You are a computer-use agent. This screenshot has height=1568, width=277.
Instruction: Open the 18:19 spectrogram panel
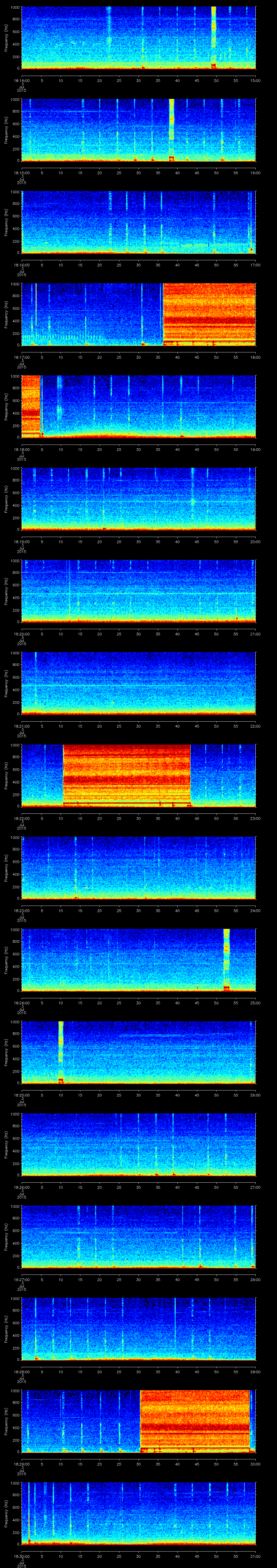[138, 499]
